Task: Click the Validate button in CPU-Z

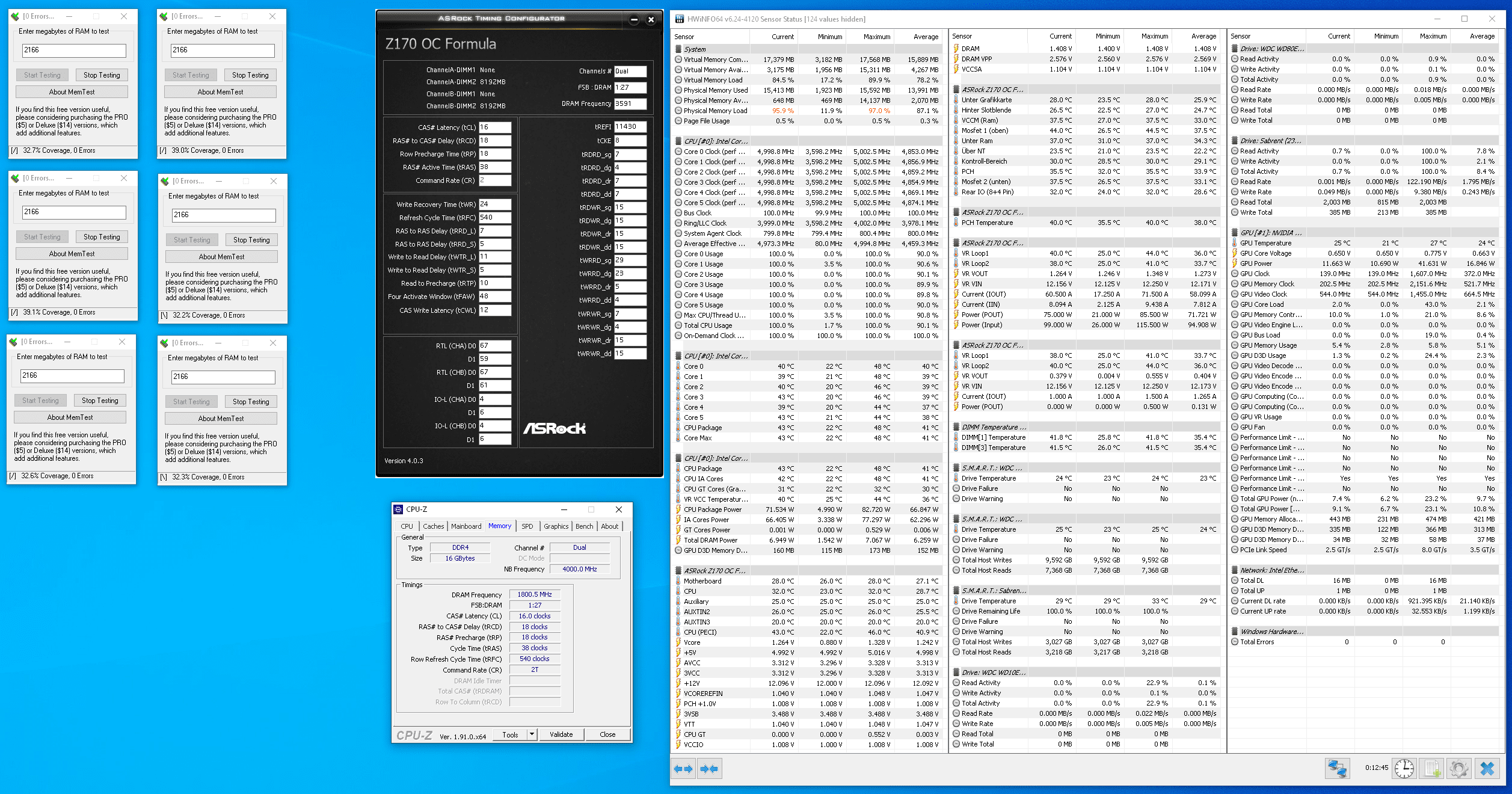Action: (x=561, y=734)
